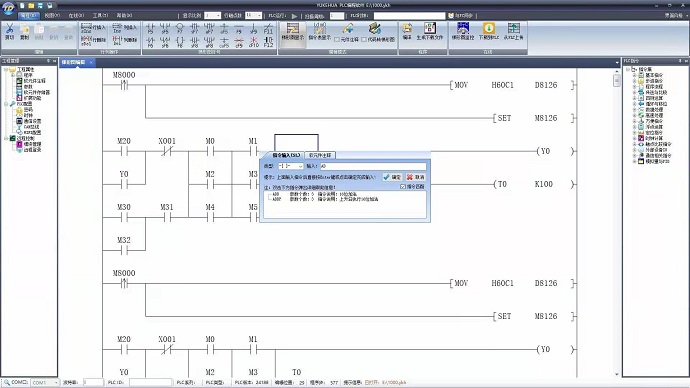Select the F12 ladder symbol icon

pyautogui.click(x=268, y=42)
